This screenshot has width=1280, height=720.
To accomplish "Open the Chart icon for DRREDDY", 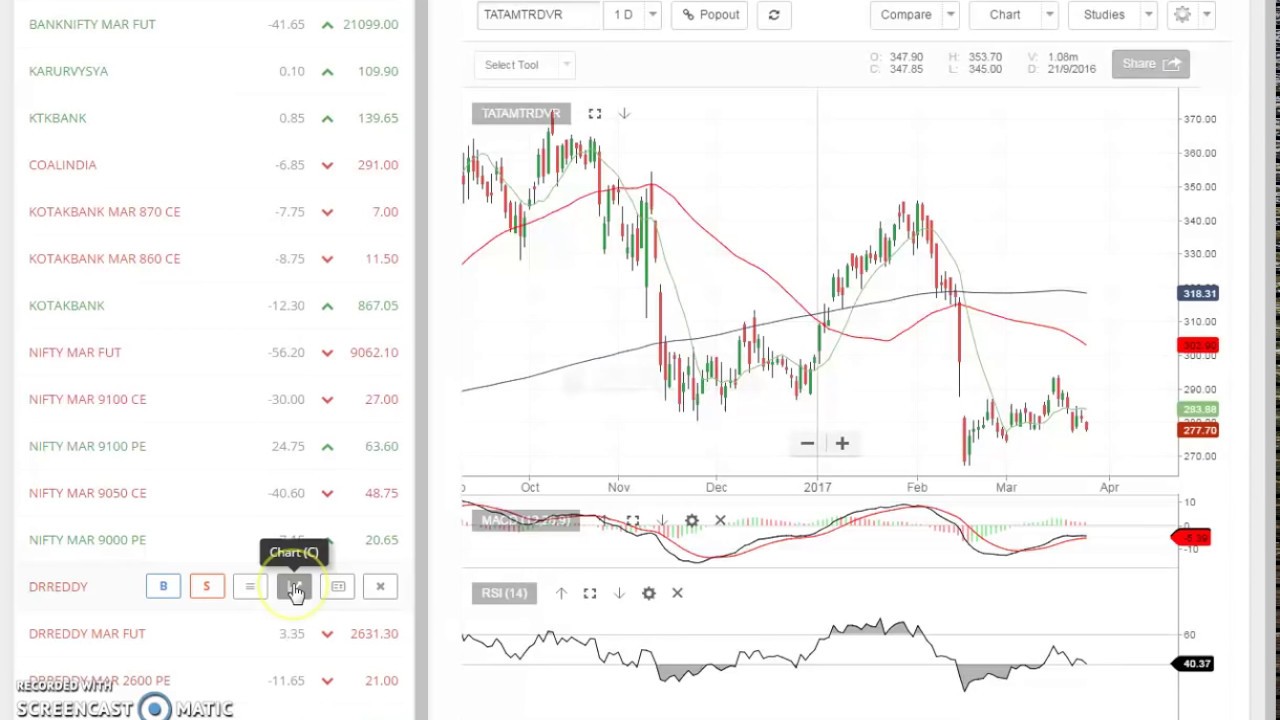I will [x=294, y=587].
